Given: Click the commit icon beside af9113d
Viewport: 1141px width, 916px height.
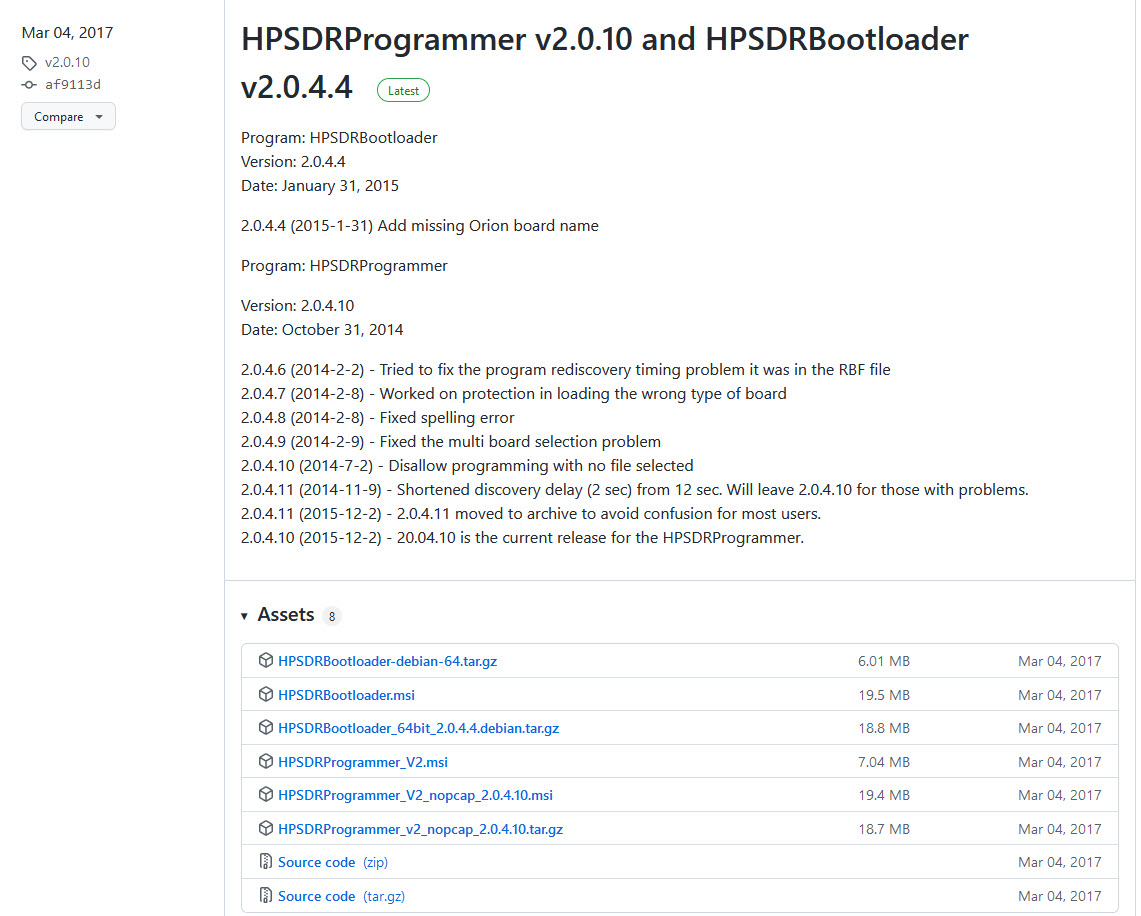Looking at the screenshot, I should click(x=29, y=85).
